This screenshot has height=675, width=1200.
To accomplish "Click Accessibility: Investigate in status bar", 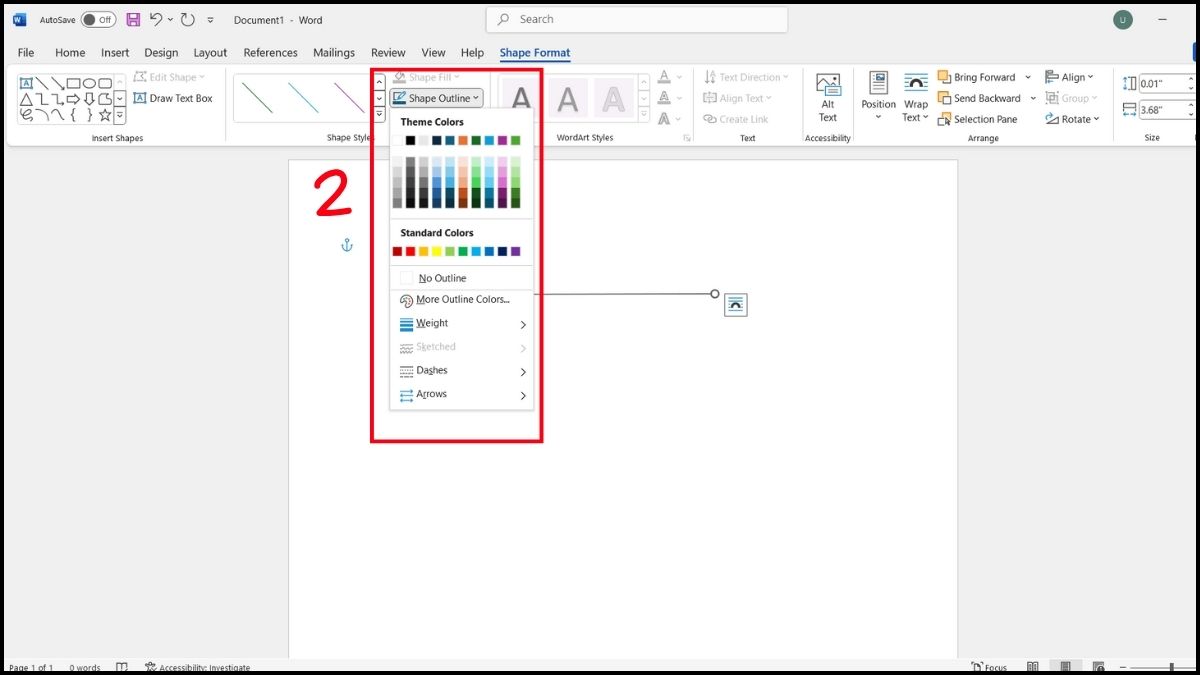I will point(197,667).
